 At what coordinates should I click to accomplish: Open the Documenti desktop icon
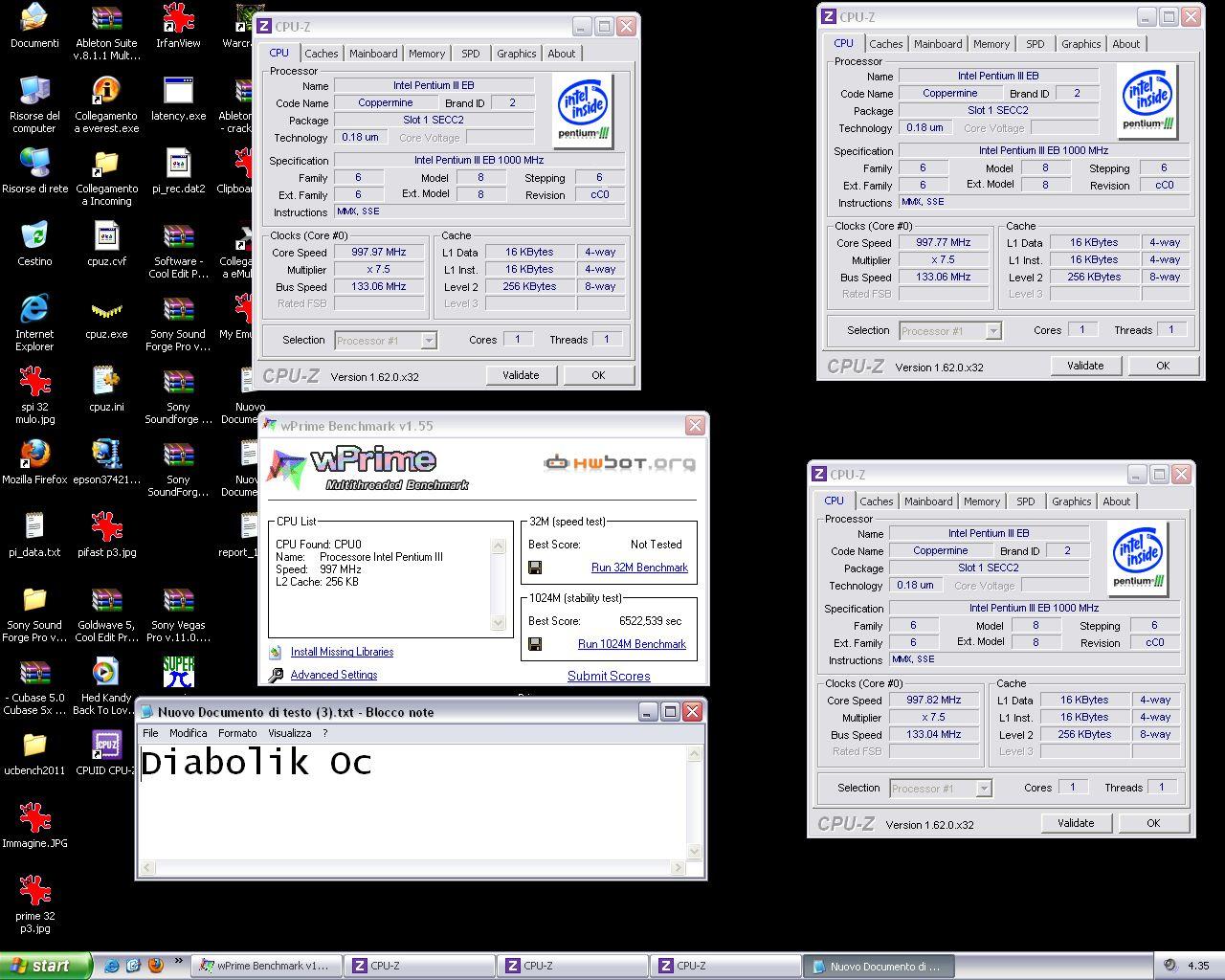(x=34, y=27)
